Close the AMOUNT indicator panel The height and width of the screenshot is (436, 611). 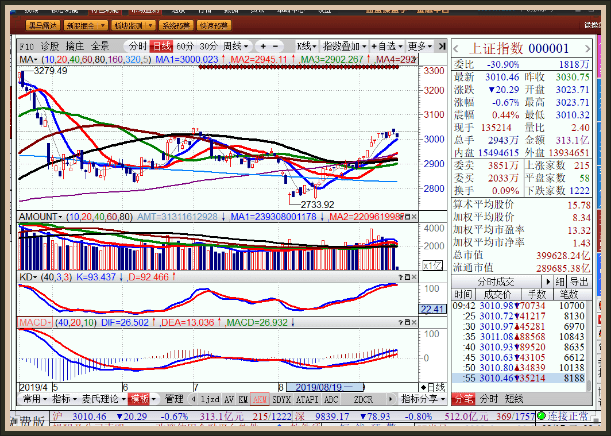click(x=414, y=217)
